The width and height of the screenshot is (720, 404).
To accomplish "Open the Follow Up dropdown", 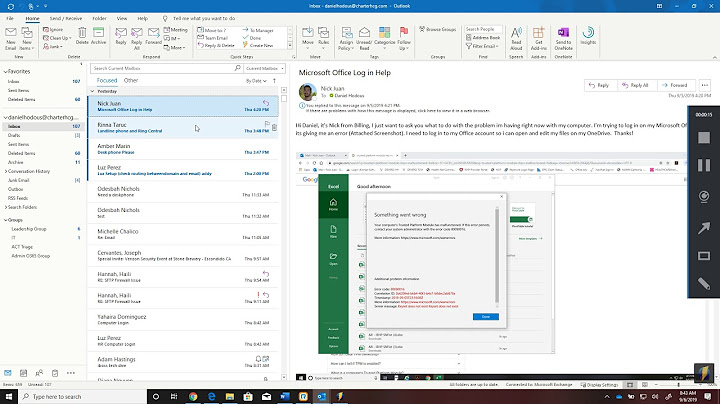I will 404,38.
